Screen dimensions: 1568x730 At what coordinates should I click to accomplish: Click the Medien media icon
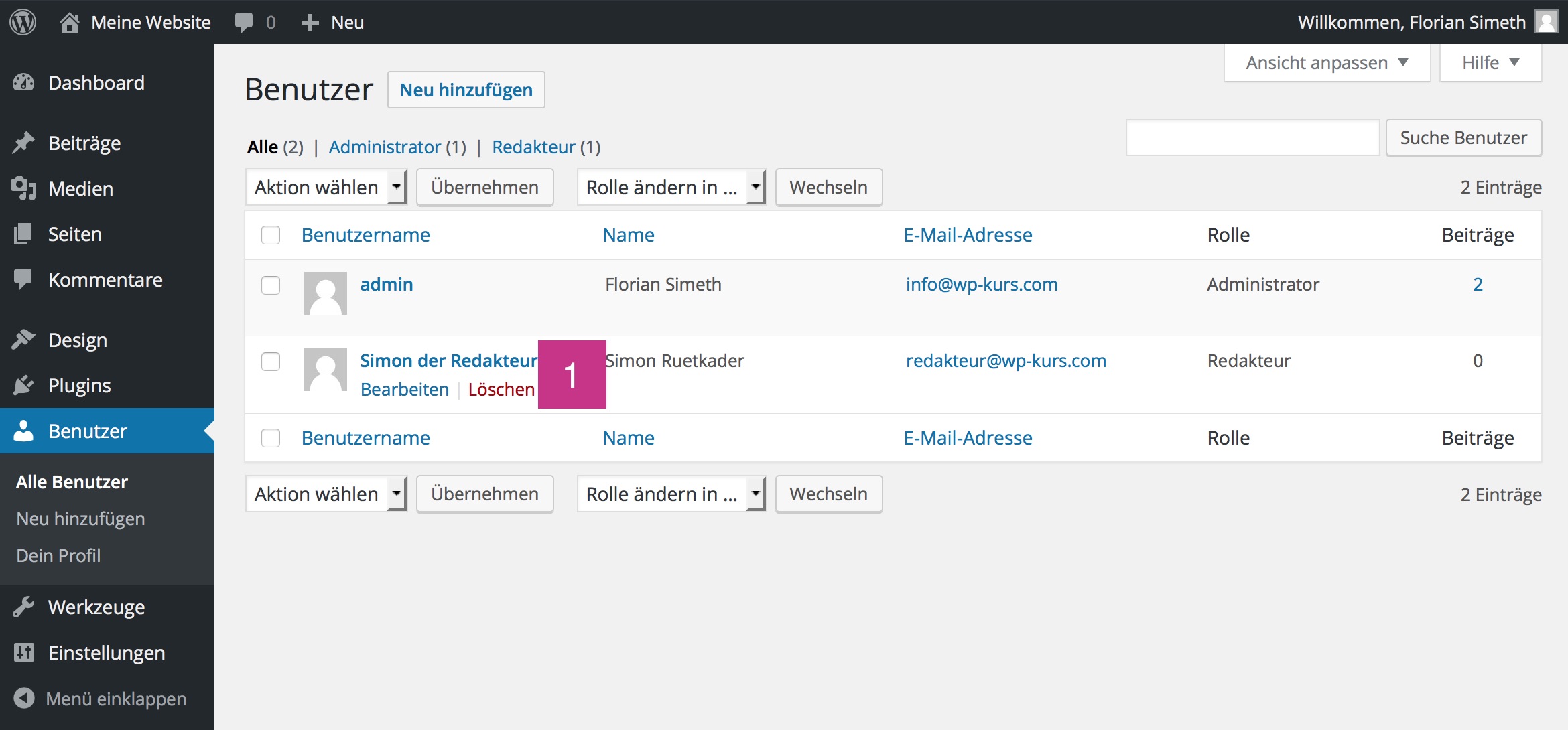(23, 188)
